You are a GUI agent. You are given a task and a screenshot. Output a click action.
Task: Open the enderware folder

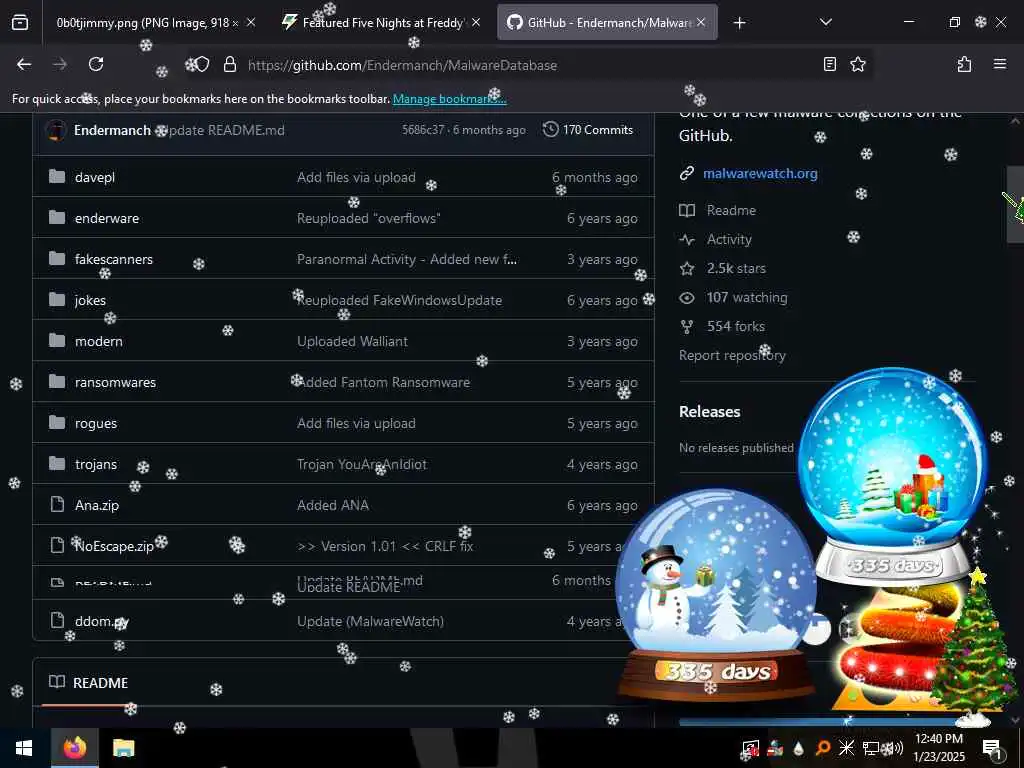(106, 218)
